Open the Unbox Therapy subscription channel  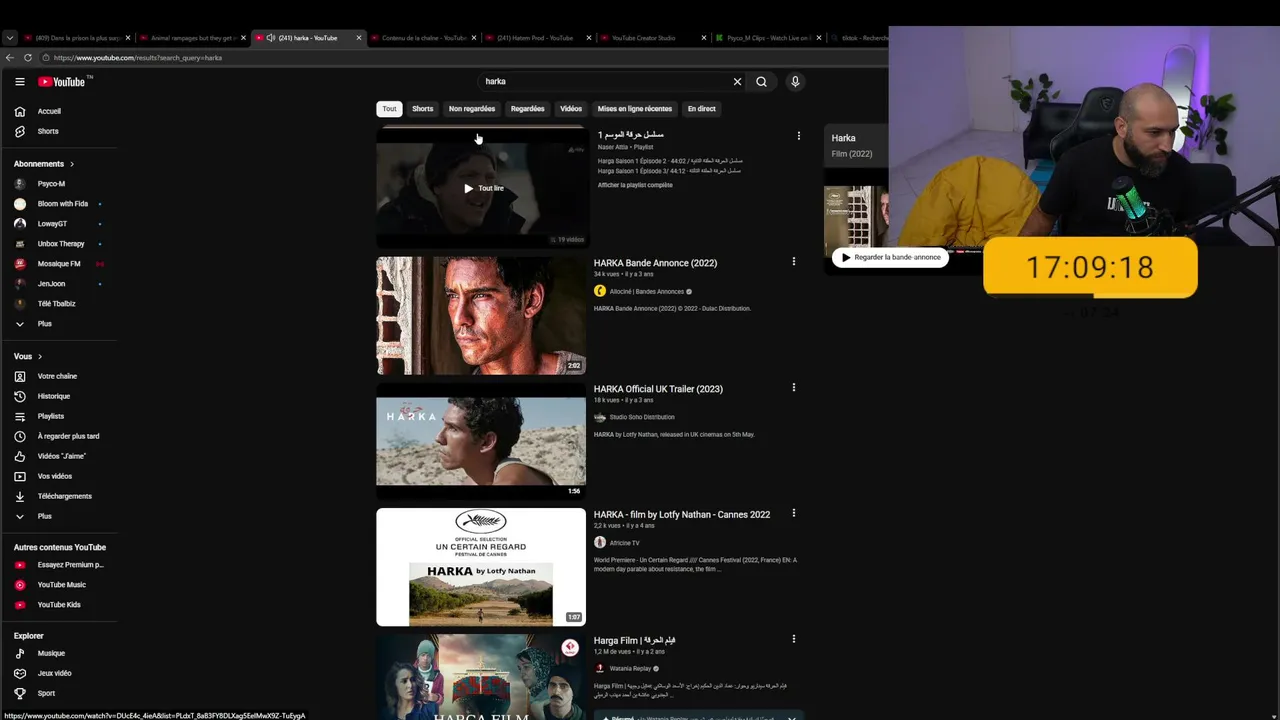(60, 244)
